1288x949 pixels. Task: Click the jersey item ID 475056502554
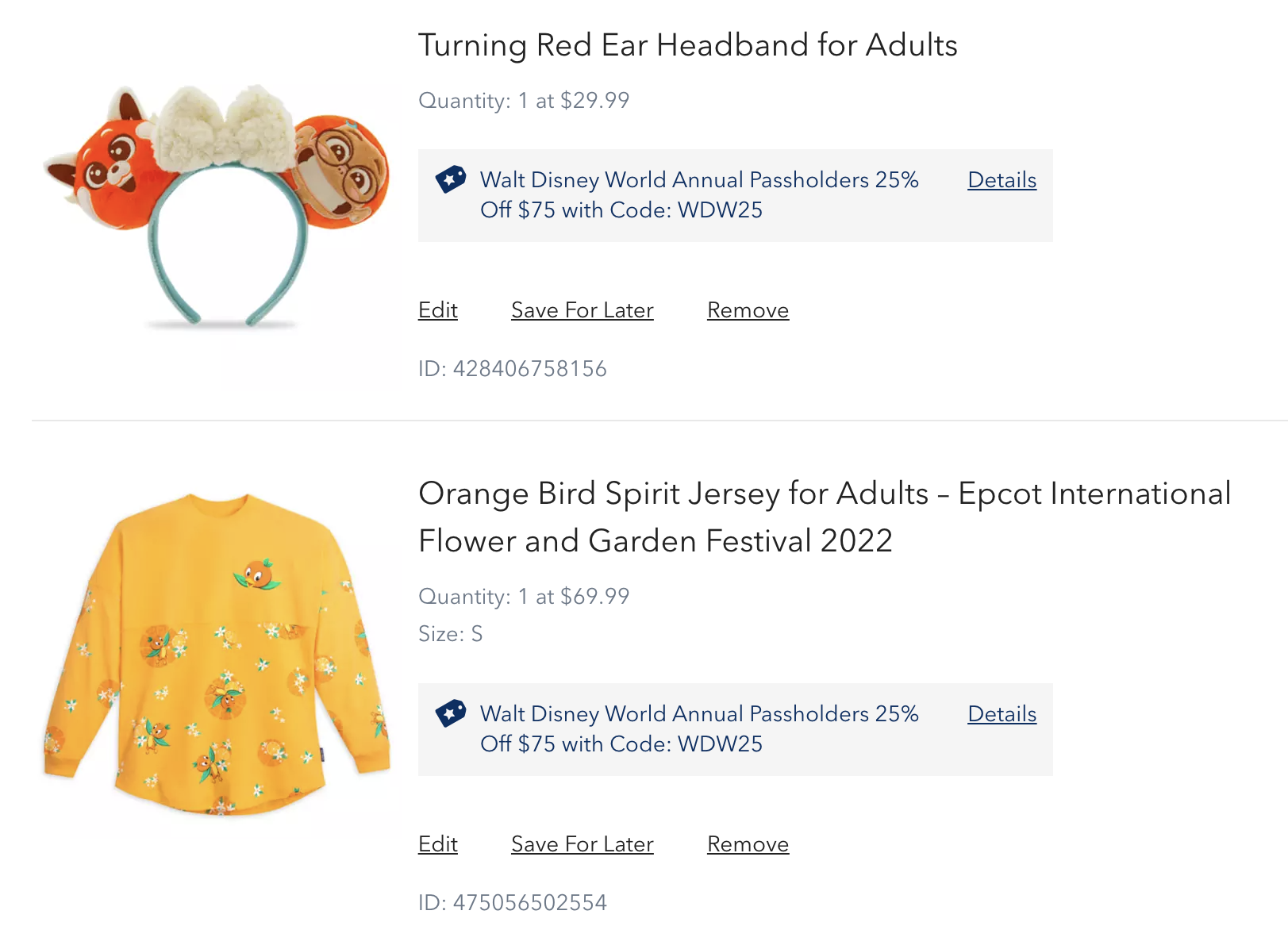point(513,903)
